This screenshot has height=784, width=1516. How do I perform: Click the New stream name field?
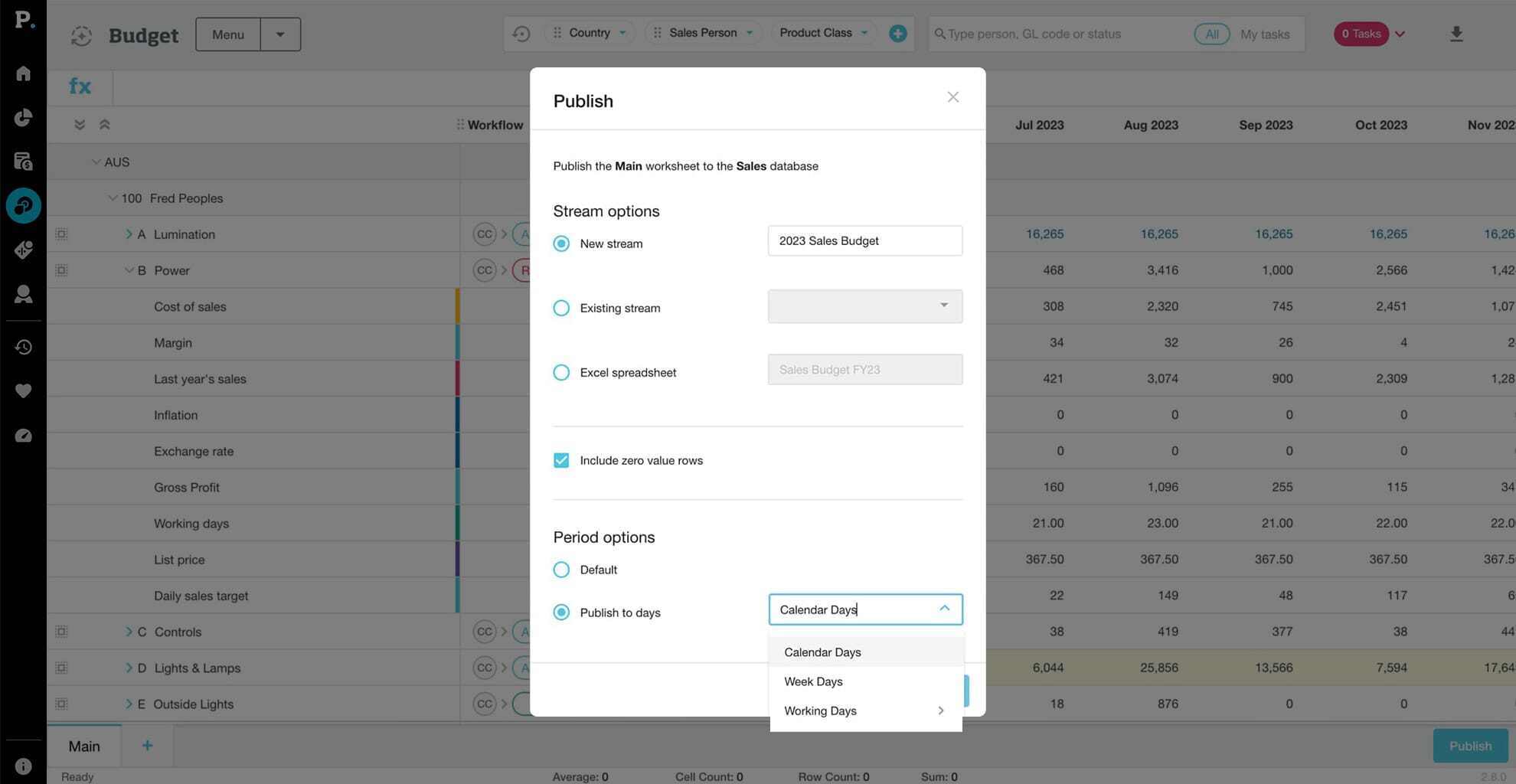pyautogui.click(x=864, y=240)
